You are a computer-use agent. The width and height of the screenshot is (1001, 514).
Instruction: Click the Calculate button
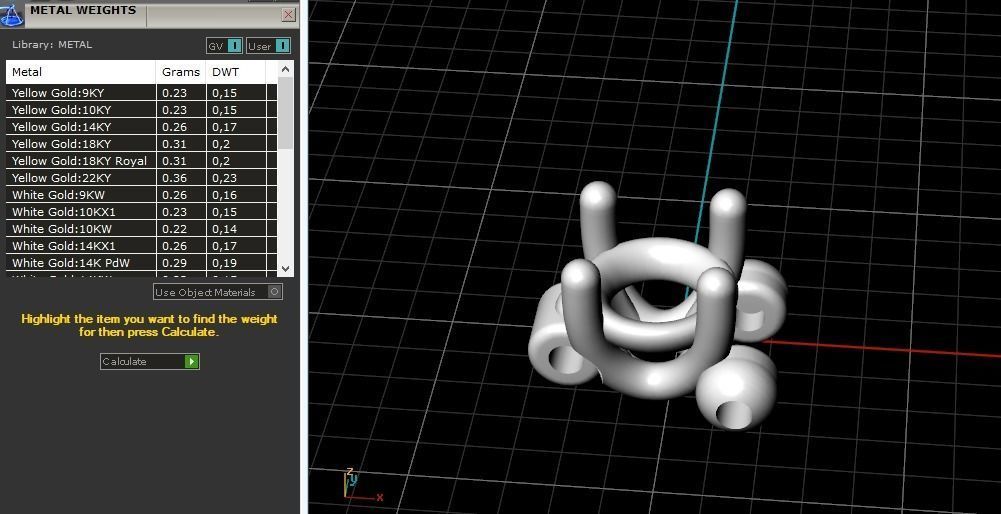point(149,361)
